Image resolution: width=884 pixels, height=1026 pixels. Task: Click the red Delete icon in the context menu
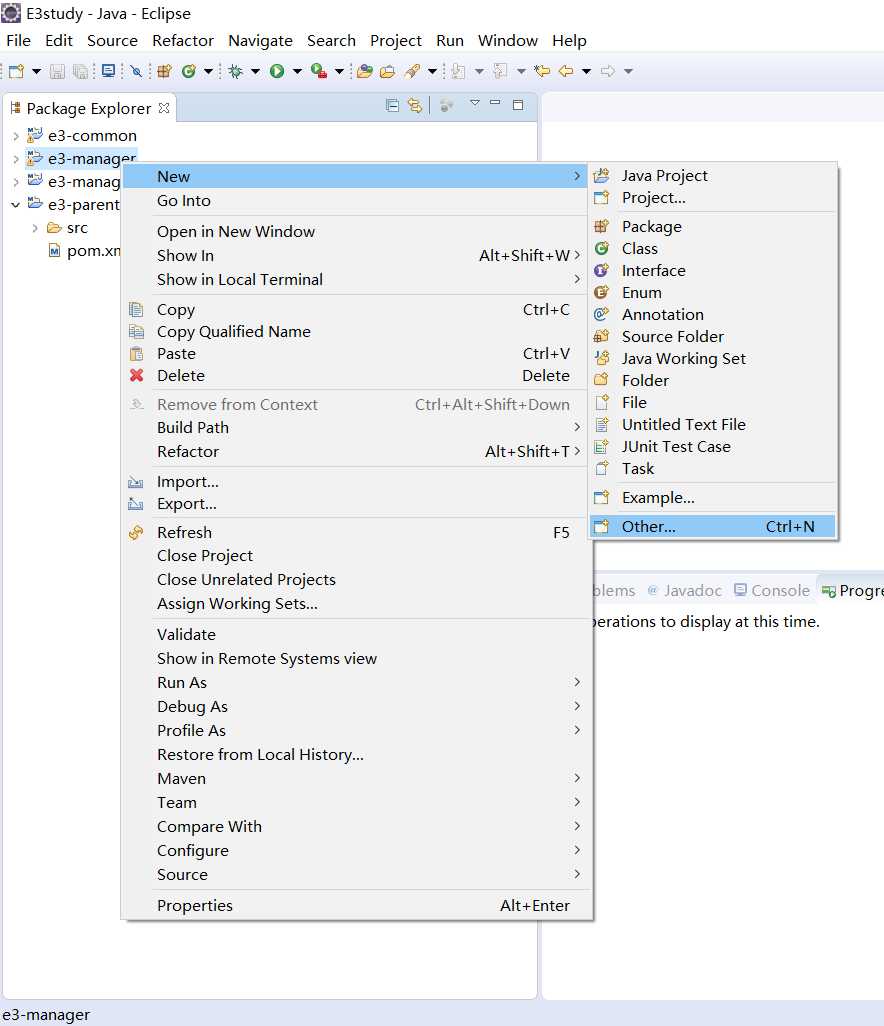pyautogui.click(x=137, y=376)
